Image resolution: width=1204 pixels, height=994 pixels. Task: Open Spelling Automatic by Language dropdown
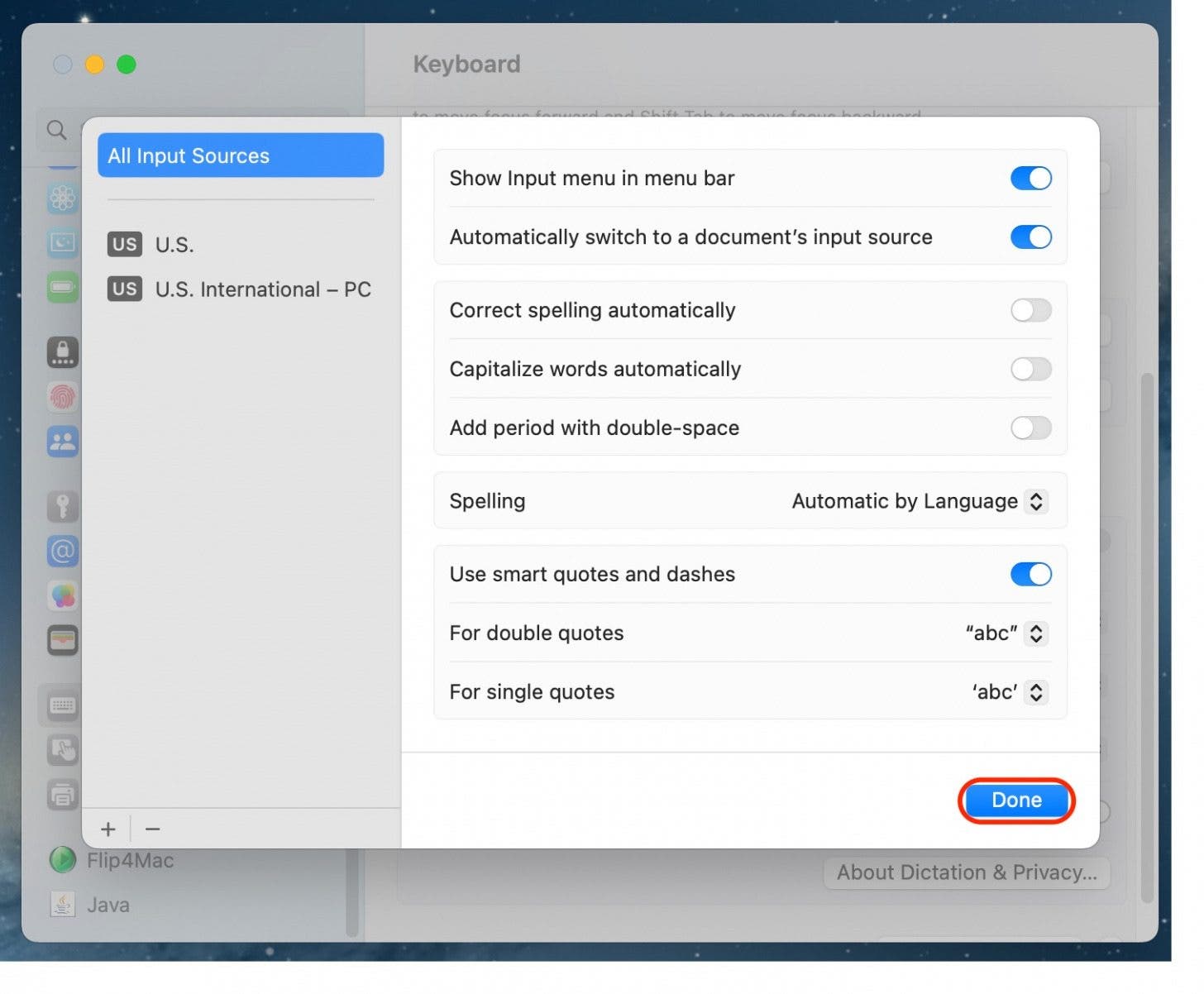tap(920, 501)
